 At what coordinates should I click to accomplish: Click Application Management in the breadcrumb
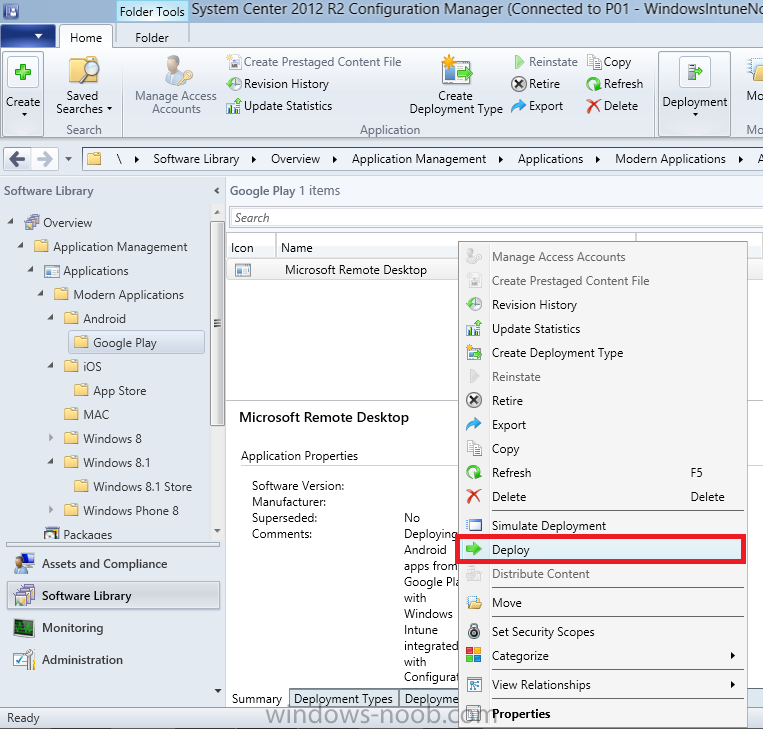click(419, 159)
